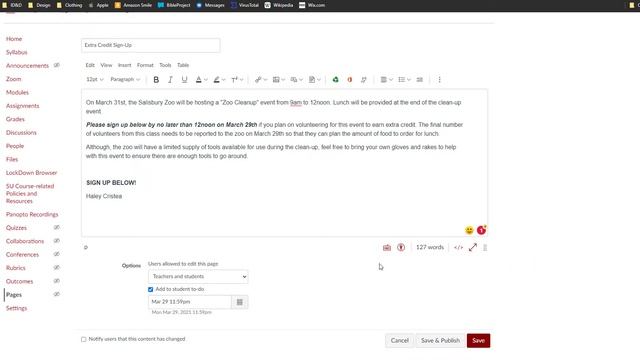This screenshot has width=640, height=360.
Task: Click the yellow emoji face icon
Action: click(x=469, y=230)
